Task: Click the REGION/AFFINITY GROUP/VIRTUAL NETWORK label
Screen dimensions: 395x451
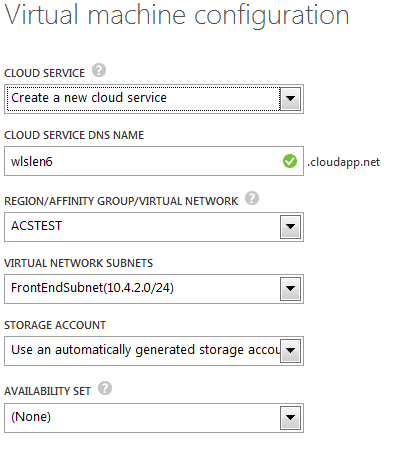Action: 121,201
